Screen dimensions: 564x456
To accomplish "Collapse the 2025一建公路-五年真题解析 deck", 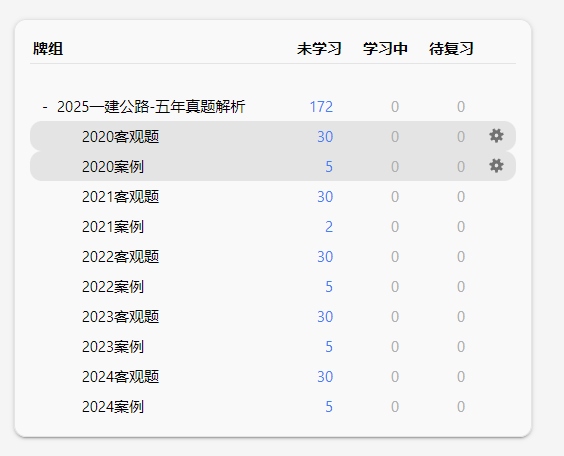I will (x=45, y=107).
